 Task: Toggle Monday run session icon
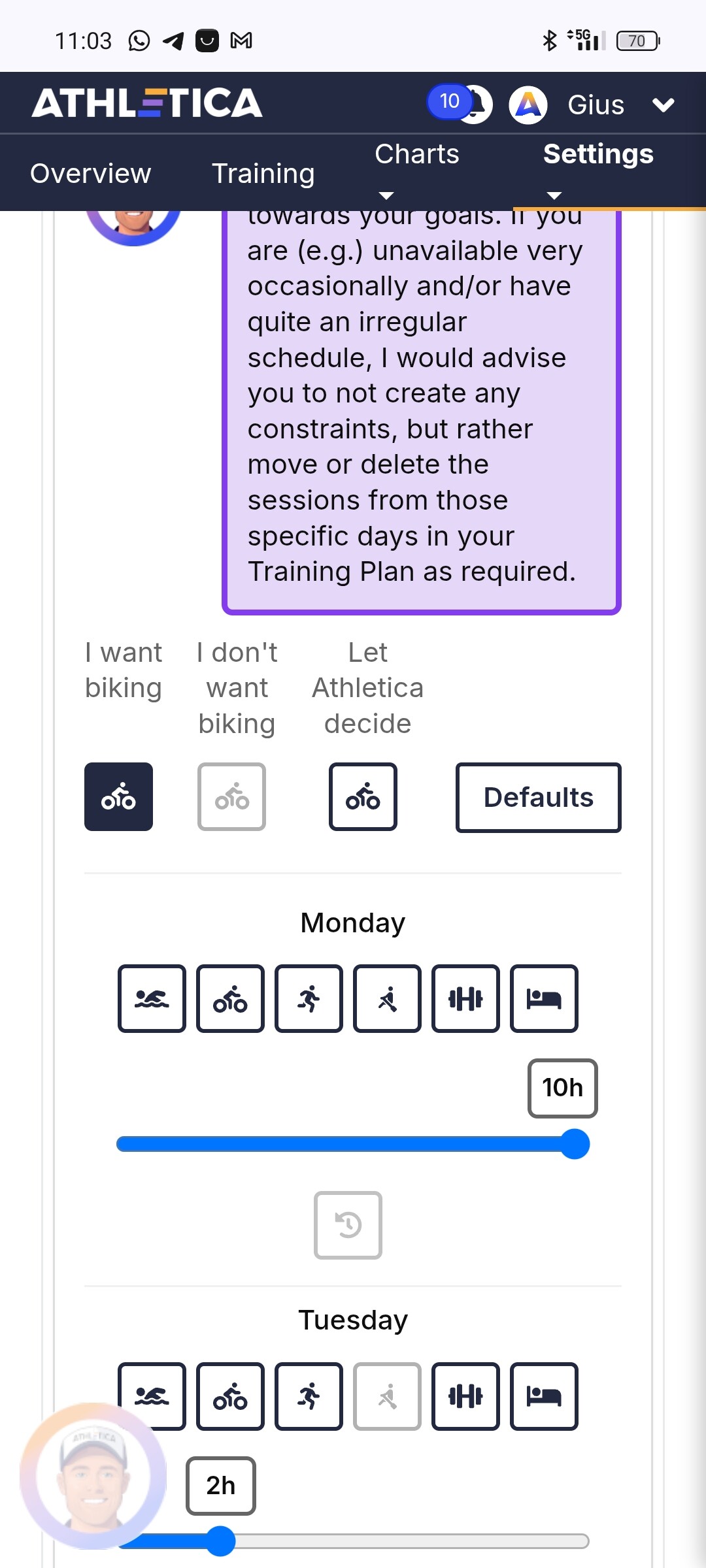click(309, 998)
